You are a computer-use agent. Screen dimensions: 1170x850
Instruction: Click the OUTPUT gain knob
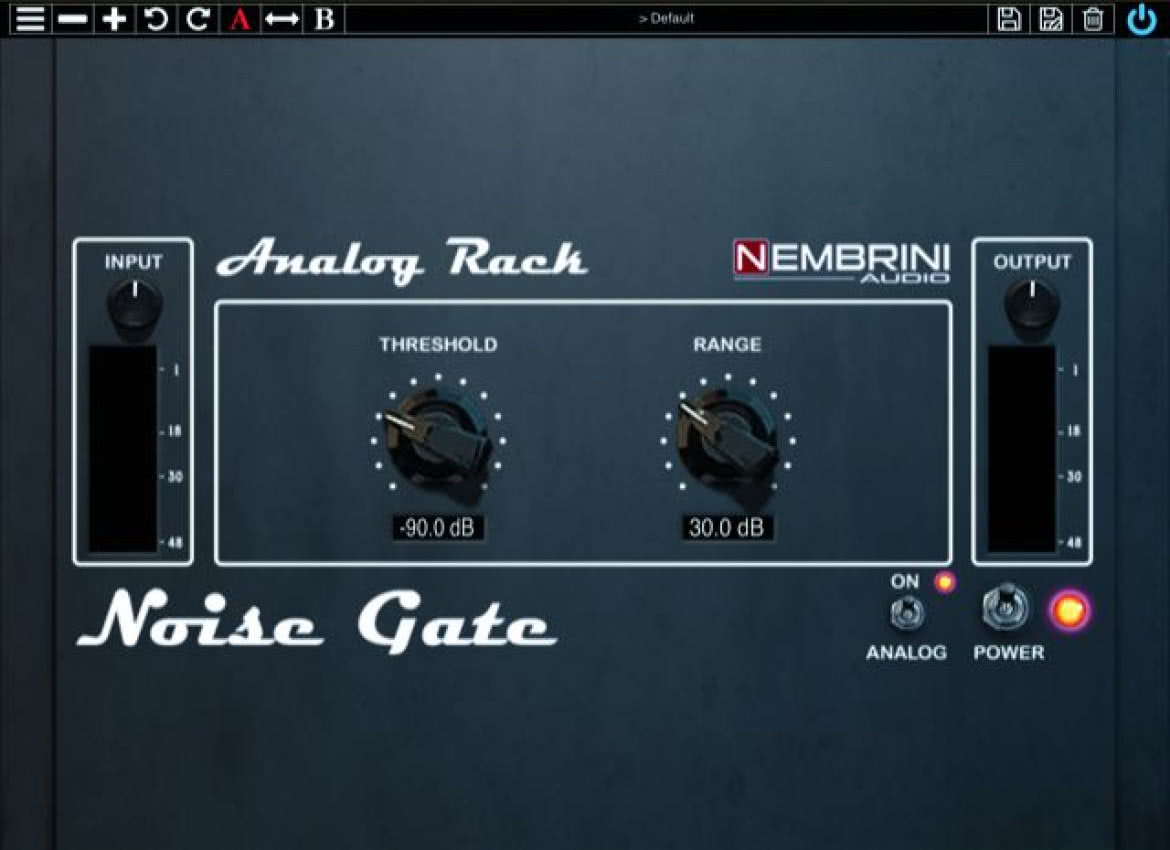(1032, 306)
